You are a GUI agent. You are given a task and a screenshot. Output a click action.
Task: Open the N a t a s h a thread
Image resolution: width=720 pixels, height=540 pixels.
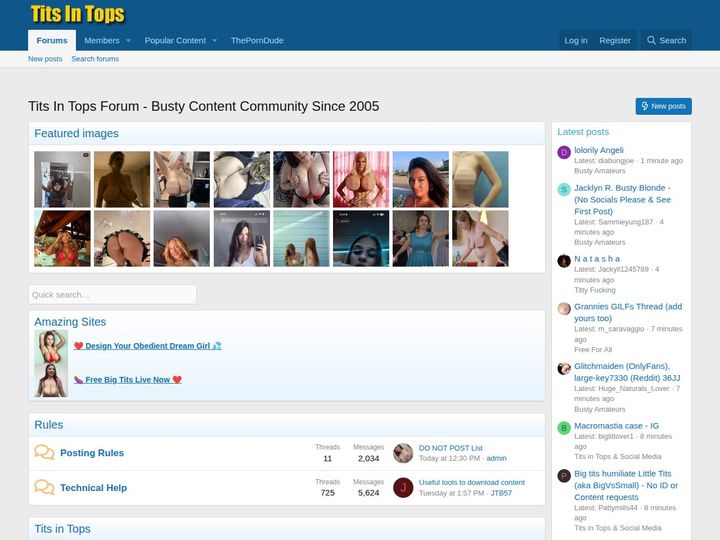pos(597,259)
